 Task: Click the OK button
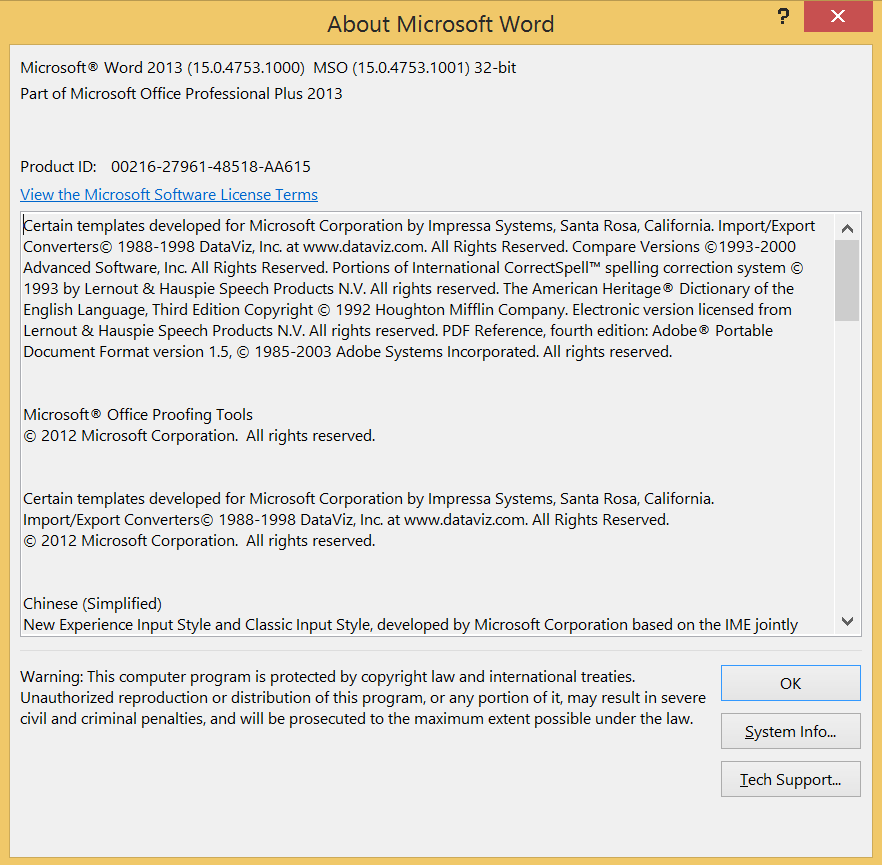coord(790,683)
